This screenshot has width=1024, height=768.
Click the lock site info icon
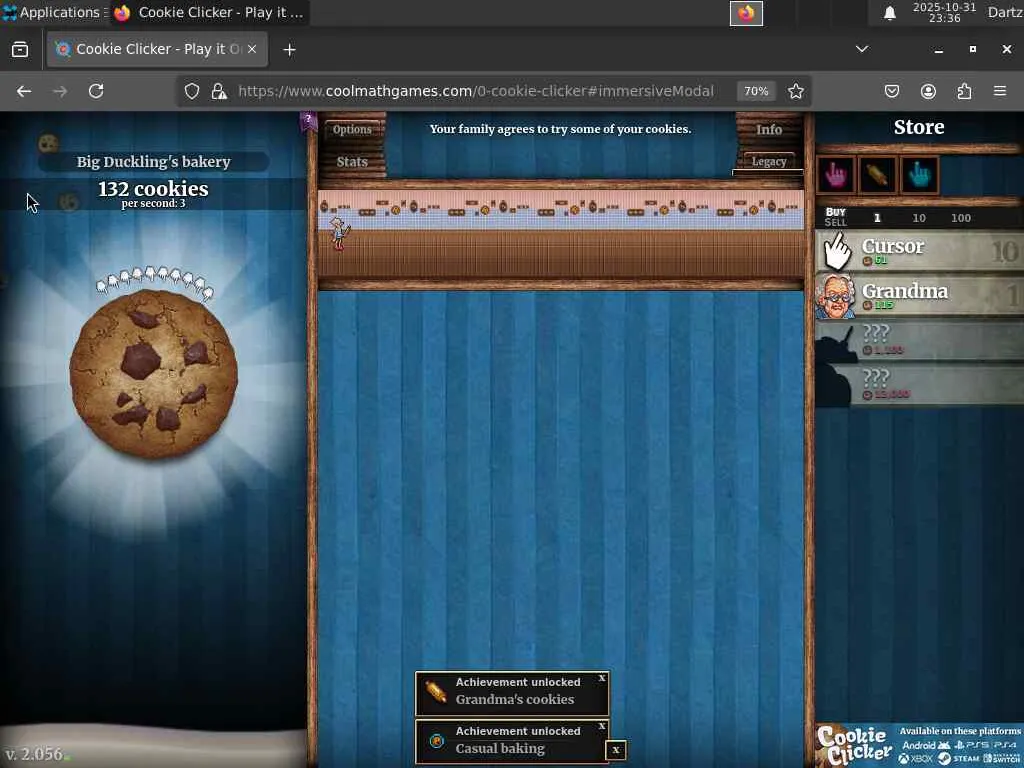219,91
